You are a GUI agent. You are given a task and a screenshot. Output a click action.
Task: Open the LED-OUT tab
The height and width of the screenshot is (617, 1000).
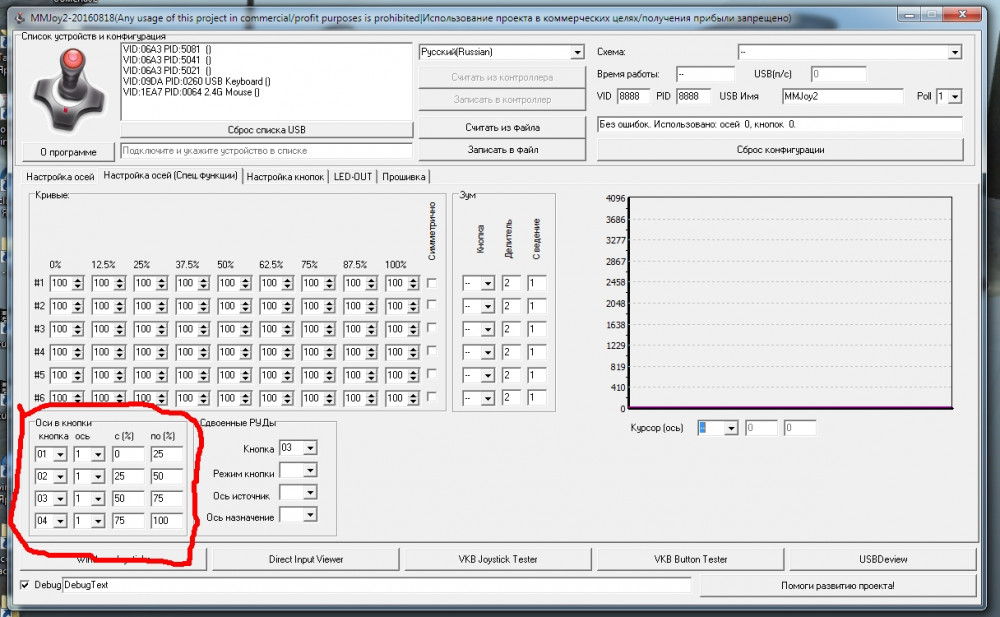coord(353,177)
